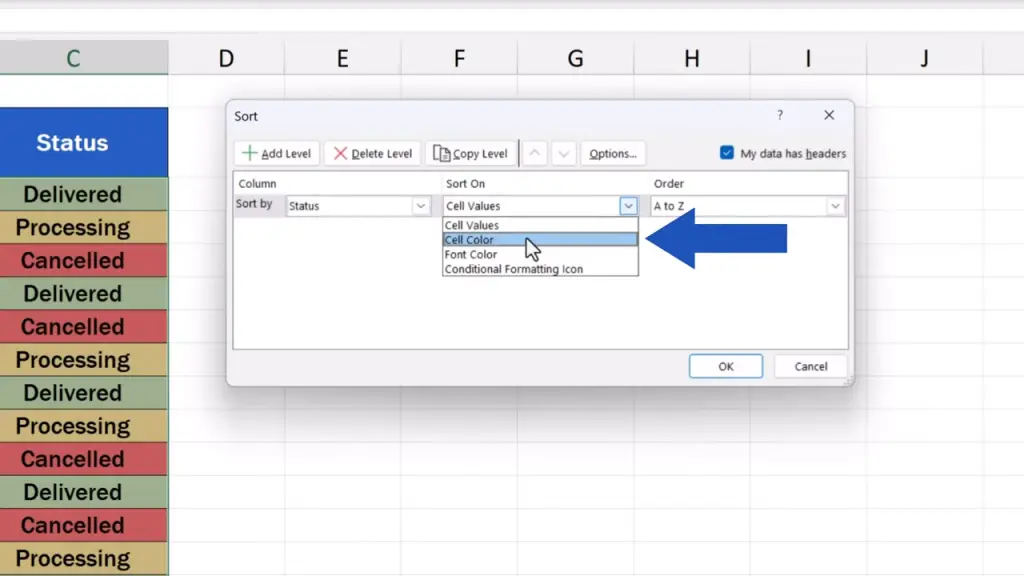1024x576 pixels.
Task: Confirm sort with OK button
Action: 725,366
